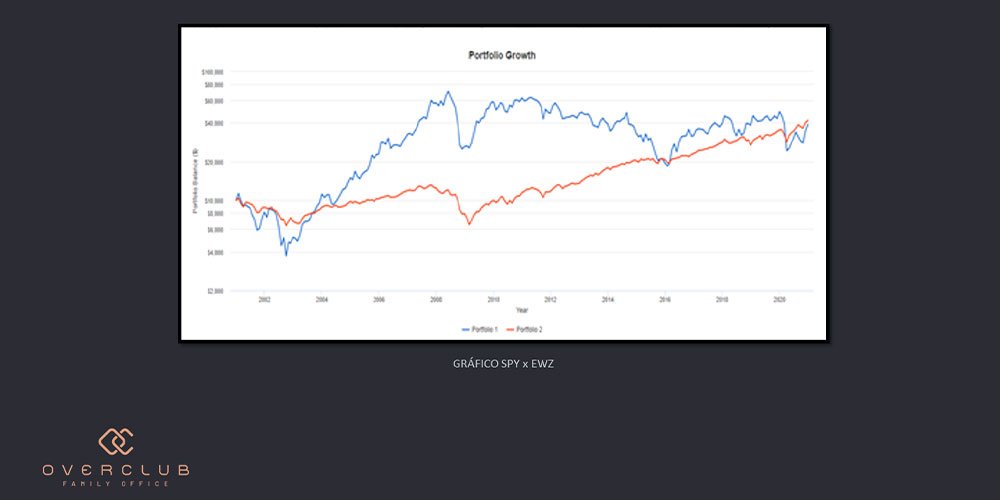Click the $20,000 y-axis label

[x=213, y=162]
